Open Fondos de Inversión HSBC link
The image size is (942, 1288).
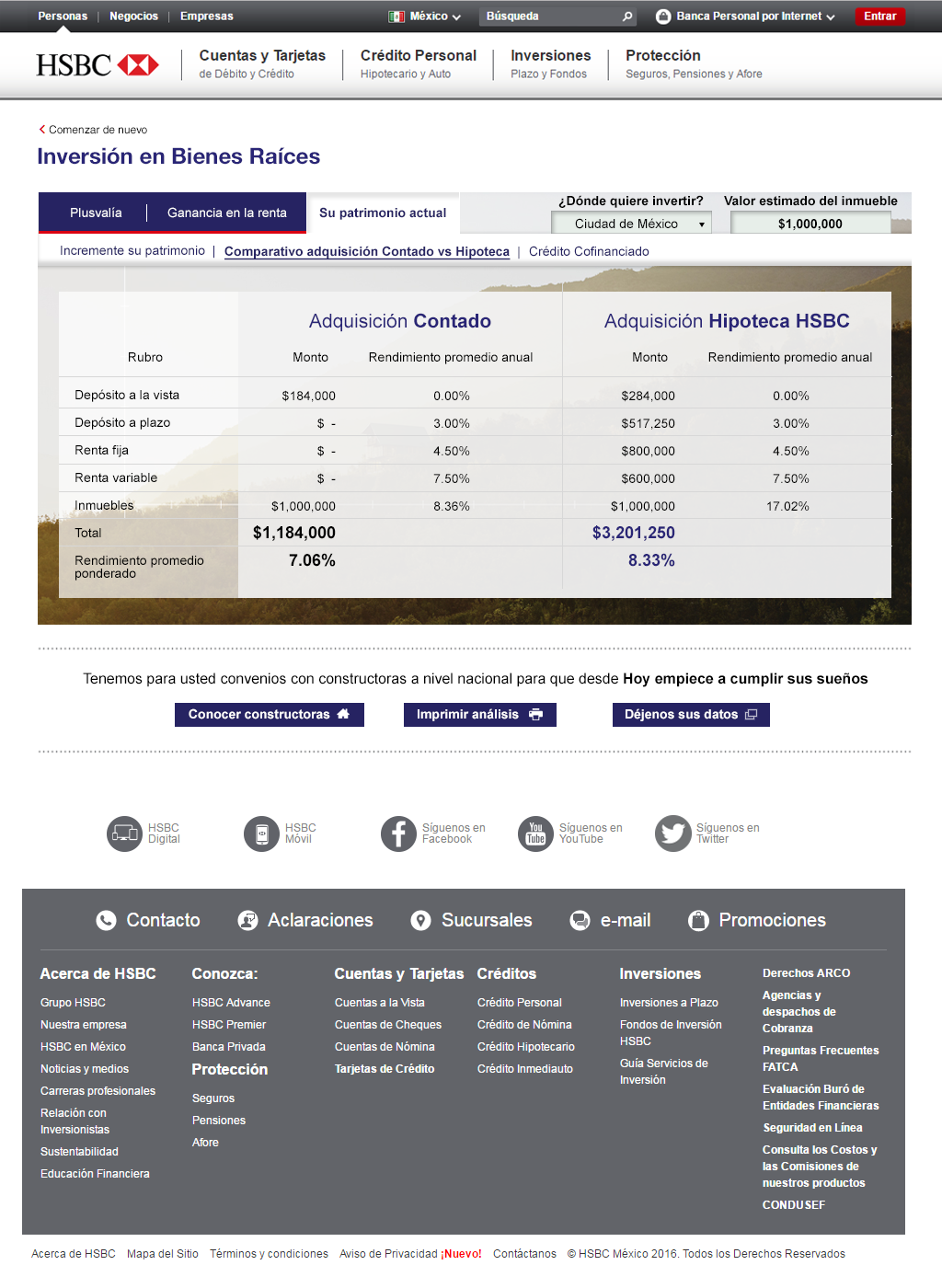tap(671, 1033)
